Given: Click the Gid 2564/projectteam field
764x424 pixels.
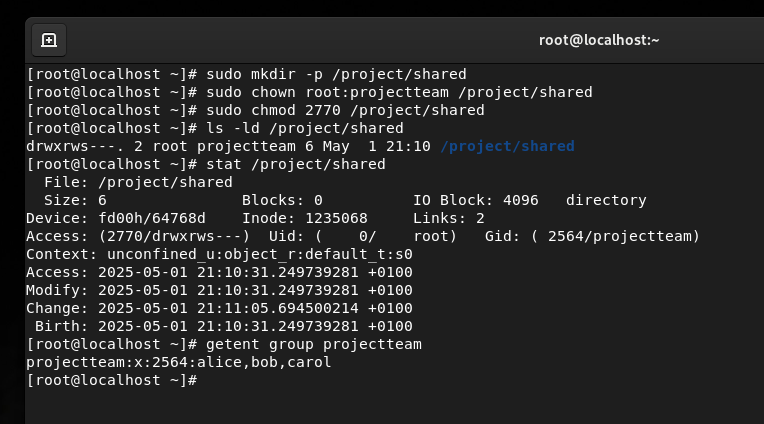Looking at the screenshot, I should click(x=592, y=236).
